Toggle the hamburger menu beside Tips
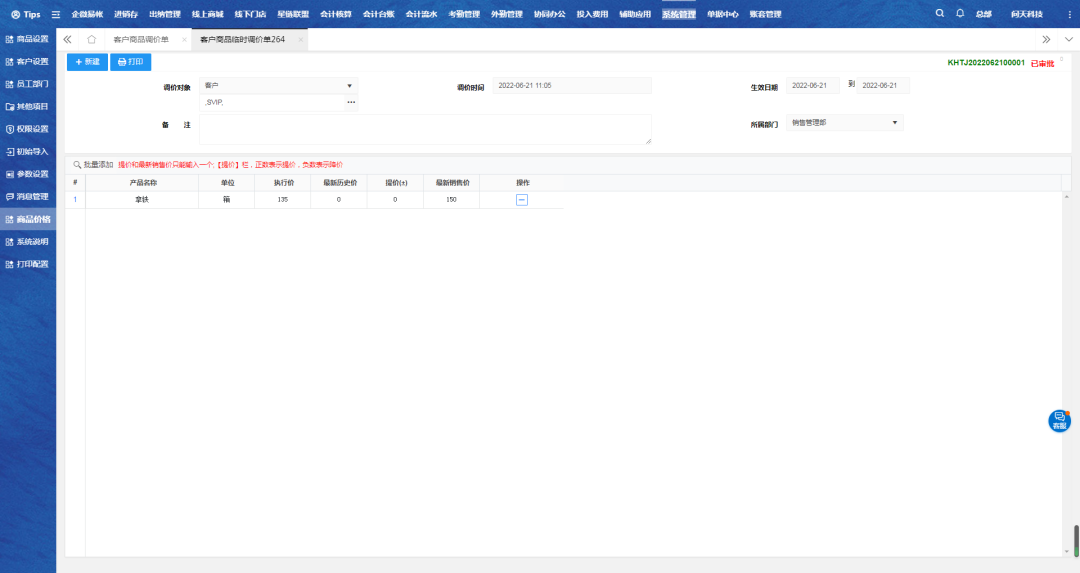 tap(56, 14)
